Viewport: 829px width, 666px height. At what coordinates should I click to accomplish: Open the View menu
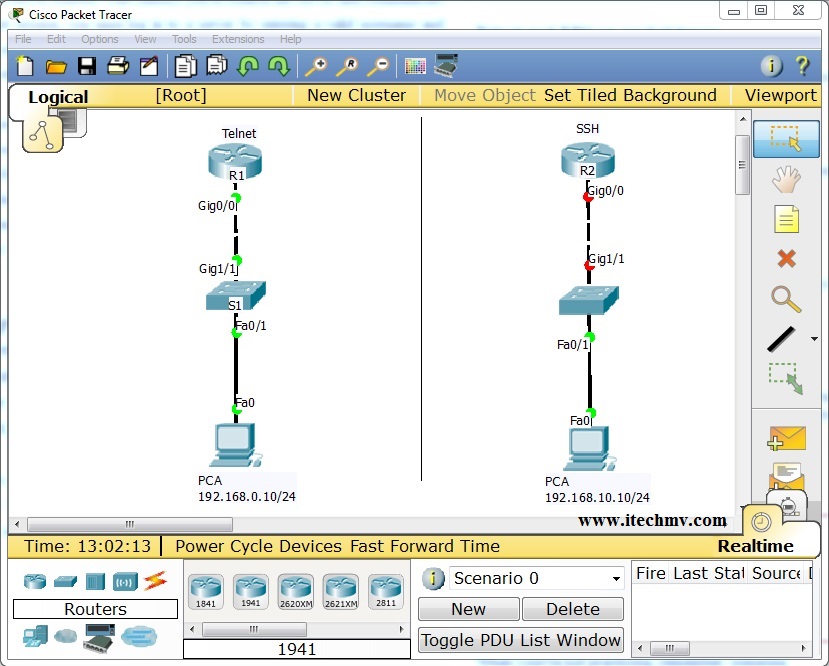coord(145,39)
